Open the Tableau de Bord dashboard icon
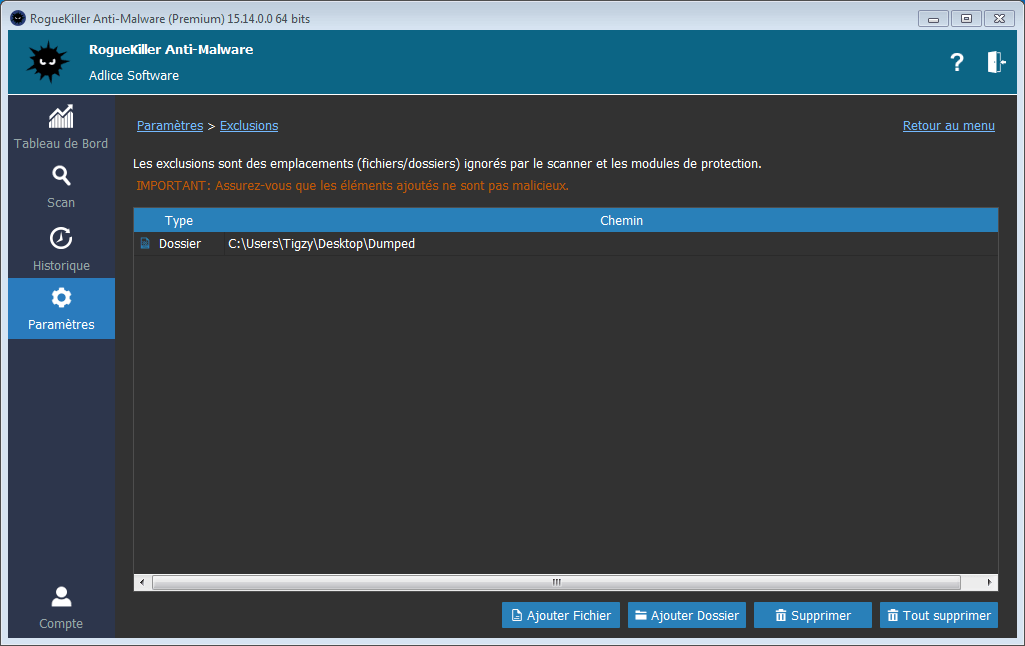Image resolution: width=1025 pixels, height=646 pixels. coord(61,117)
